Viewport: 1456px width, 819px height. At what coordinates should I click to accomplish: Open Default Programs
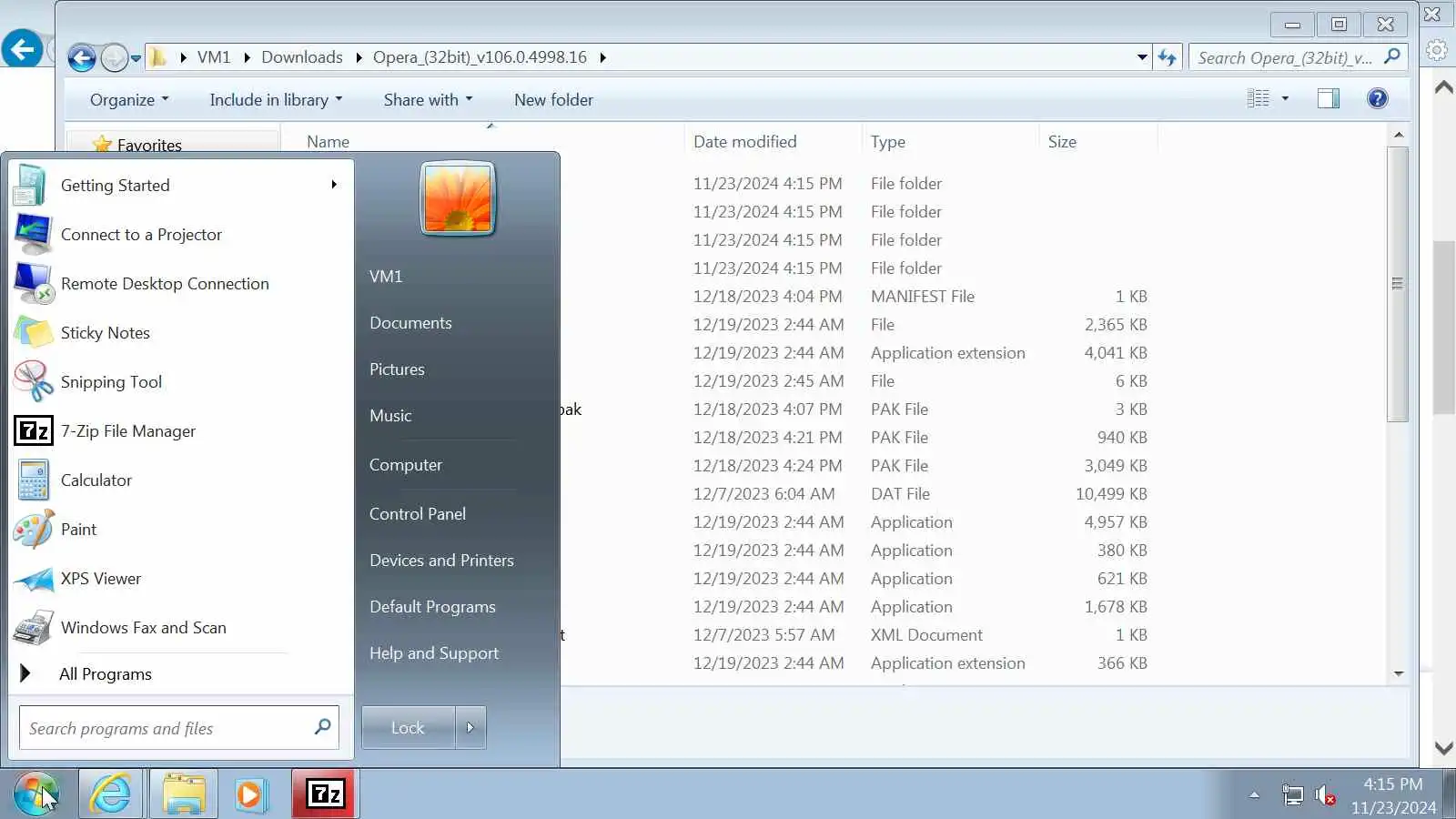[x=432, y=607]
